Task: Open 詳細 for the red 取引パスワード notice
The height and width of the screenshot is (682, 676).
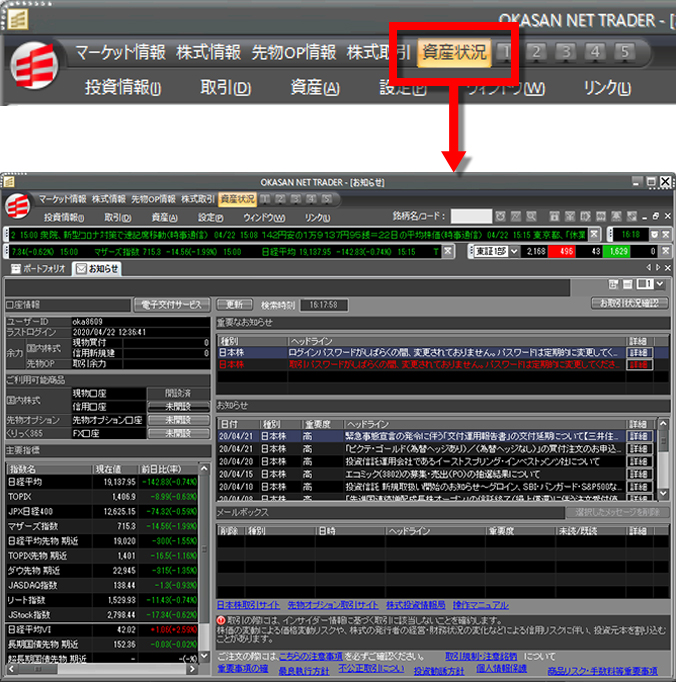Action: [639, 364]
